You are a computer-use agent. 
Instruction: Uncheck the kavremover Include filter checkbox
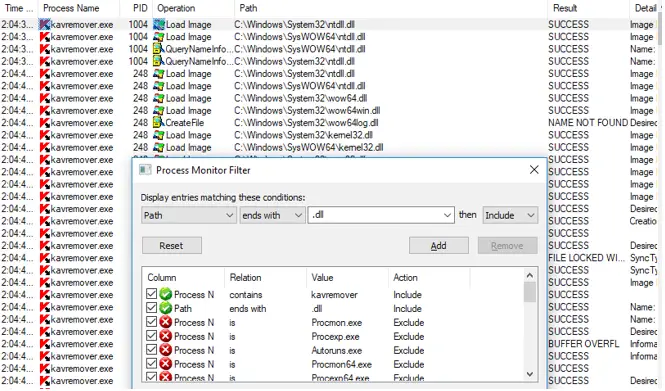point(151,293)
